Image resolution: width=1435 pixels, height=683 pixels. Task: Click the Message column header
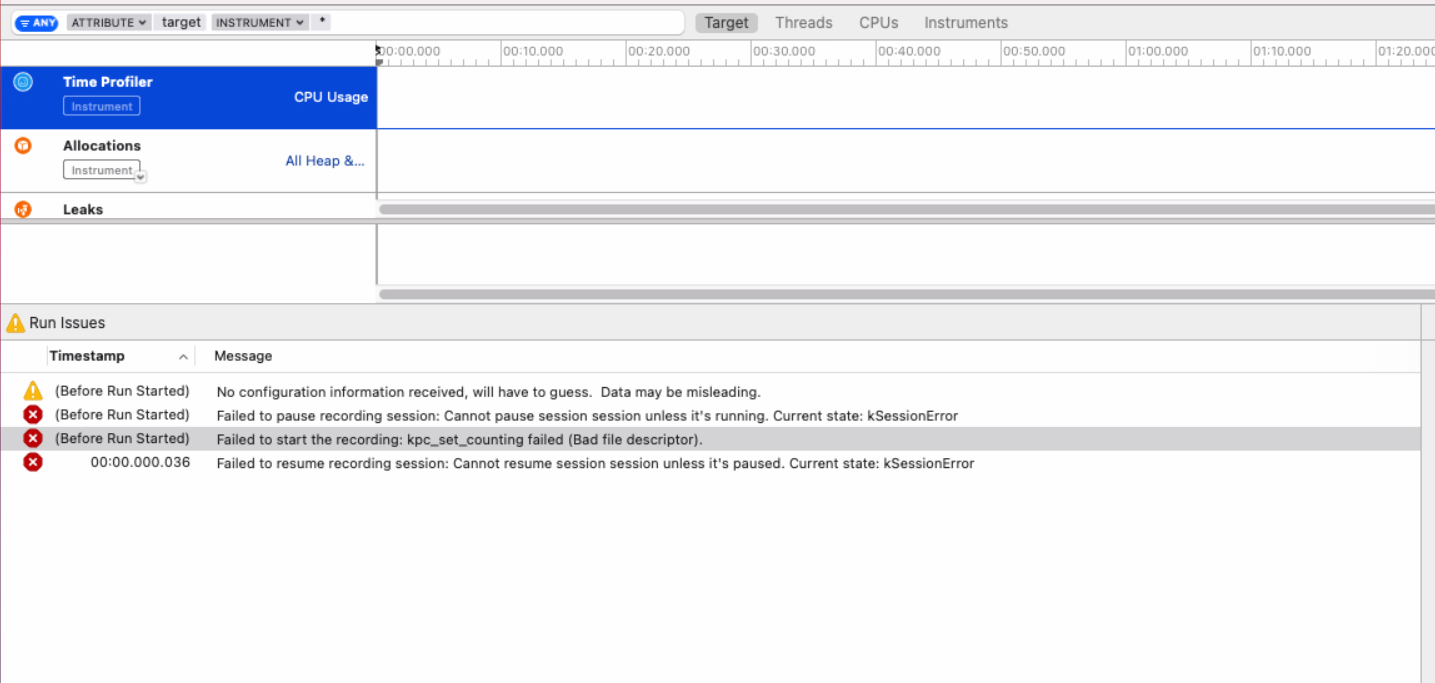pos(243,356)
